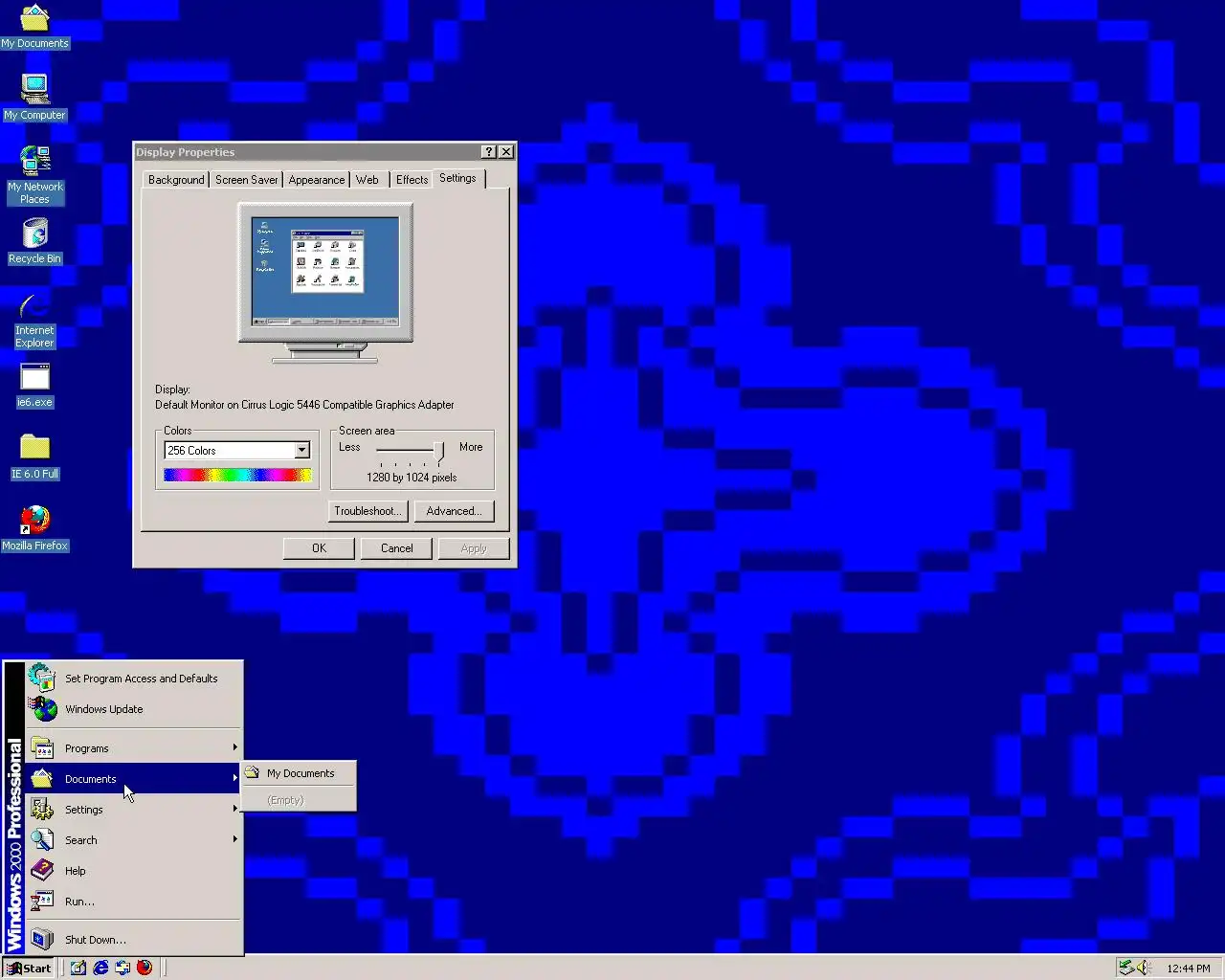This screenshot has width=1225, height=980.
Task: Switch to the Effects tab
Action: point(412,180)
